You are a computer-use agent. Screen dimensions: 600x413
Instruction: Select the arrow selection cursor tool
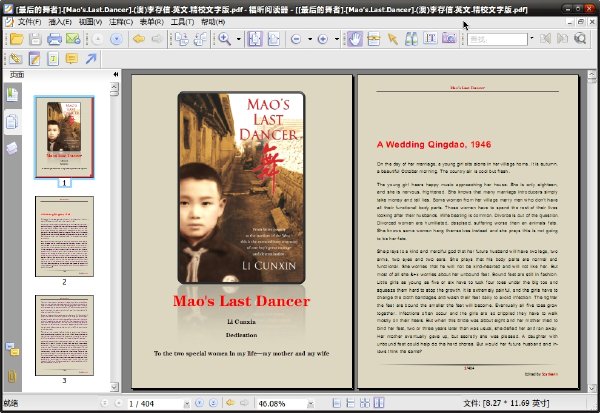tap(393, 39)
